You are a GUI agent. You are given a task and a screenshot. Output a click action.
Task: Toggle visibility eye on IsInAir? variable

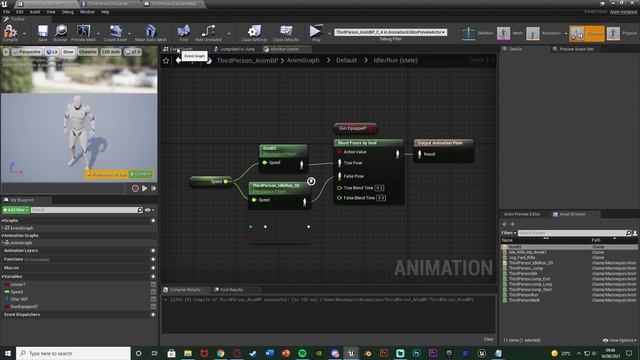[x=153, y=284]
